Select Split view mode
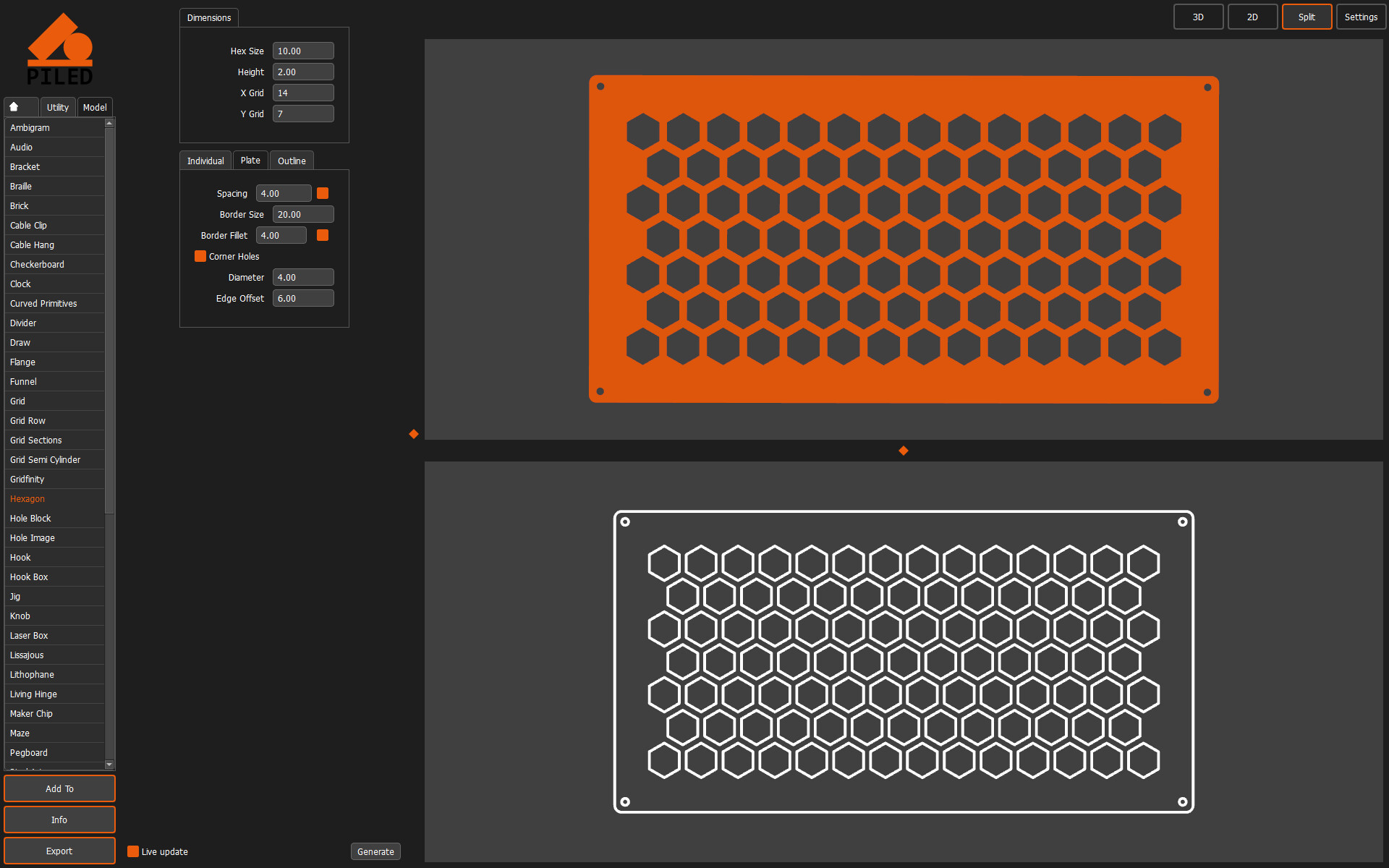Screen dimensions: 1389x868 point(1307,17)
